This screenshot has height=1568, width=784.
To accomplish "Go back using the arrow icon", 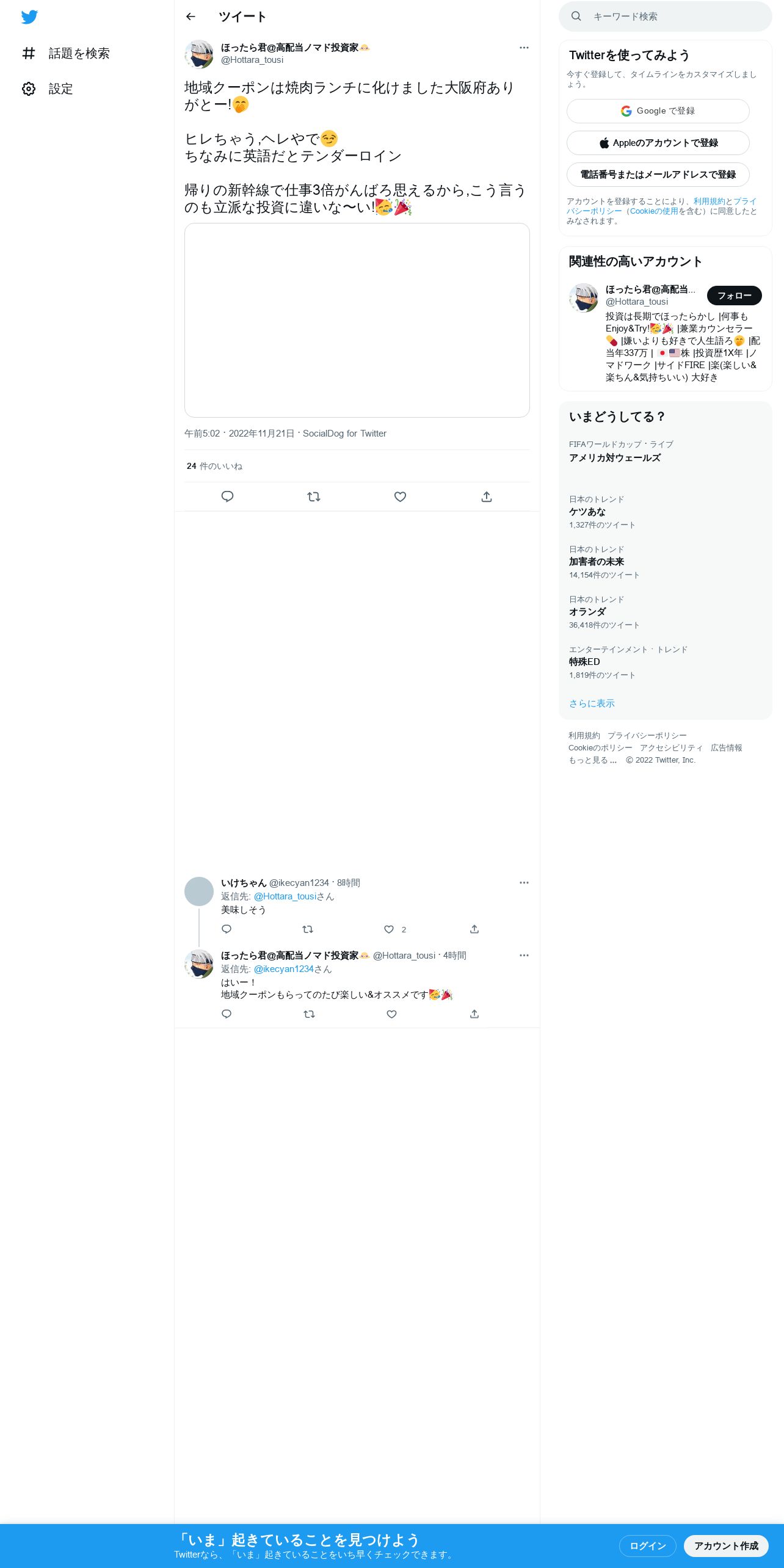I will 191,16.
